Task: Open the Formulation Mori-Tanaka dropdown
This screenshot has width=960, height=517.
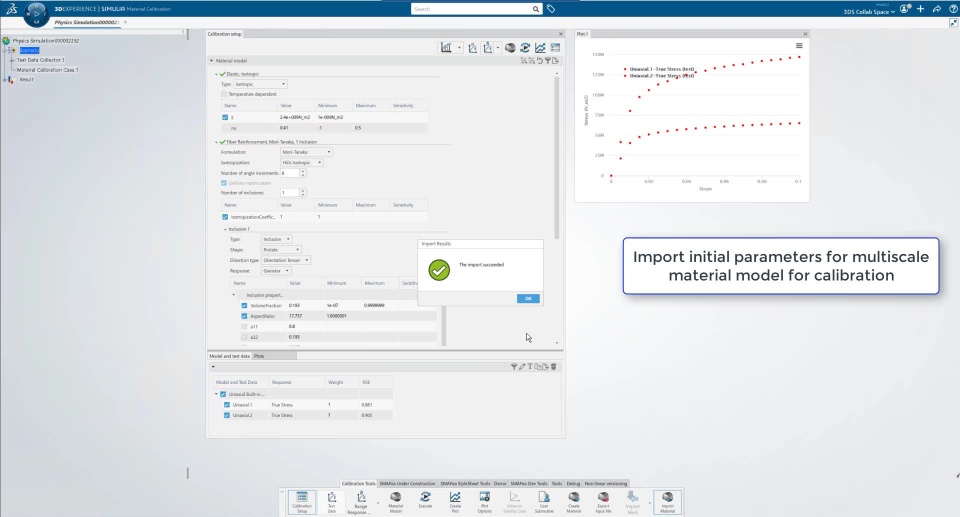Action: click(306, 152)
